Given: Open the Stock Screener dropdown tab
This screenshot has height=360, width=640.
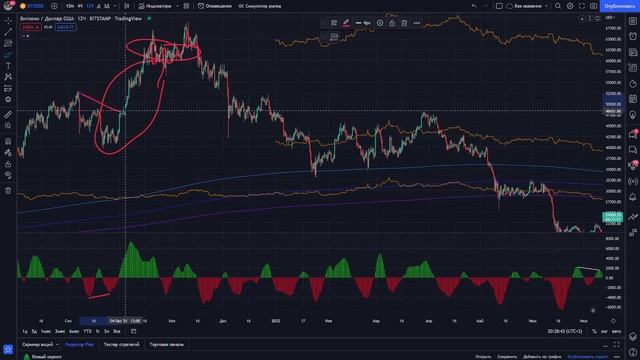Looking at the screenshot, I should pos(40,344).
